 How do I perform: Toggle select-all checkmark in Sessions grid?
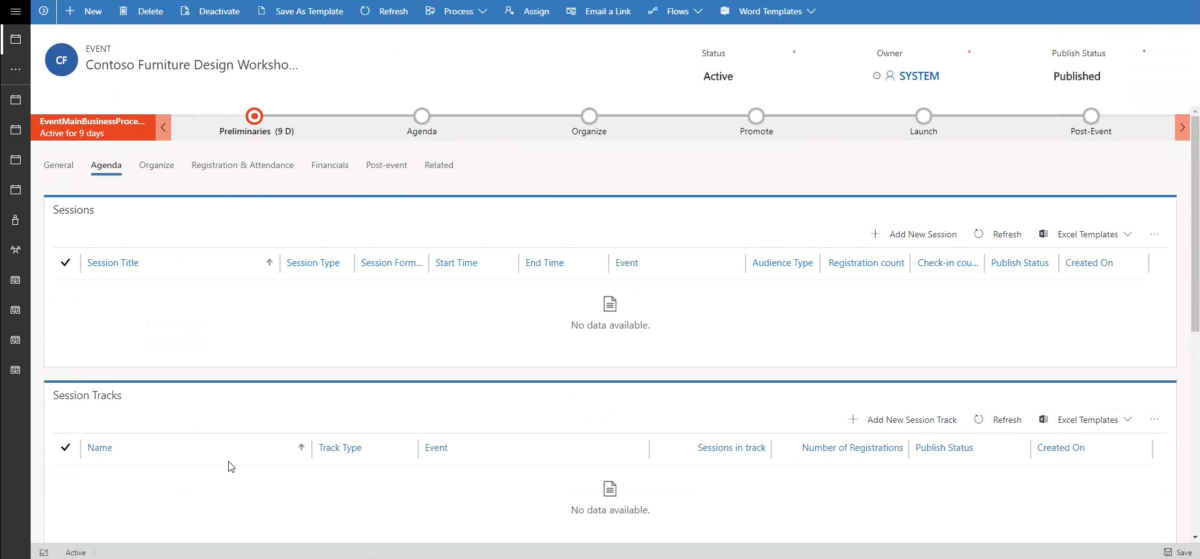pyautogui.click(x=66, y=263)
